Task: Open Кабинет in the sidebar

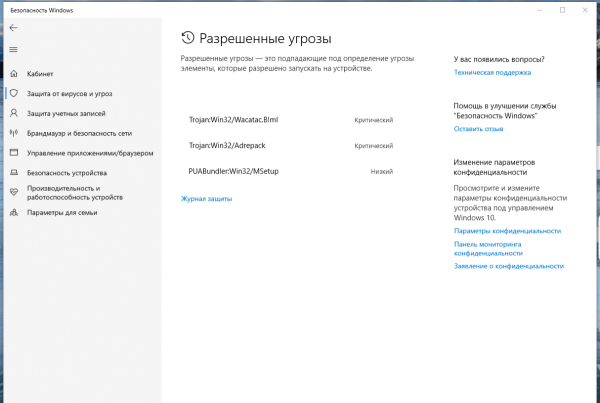Action: tap(40, 74)
